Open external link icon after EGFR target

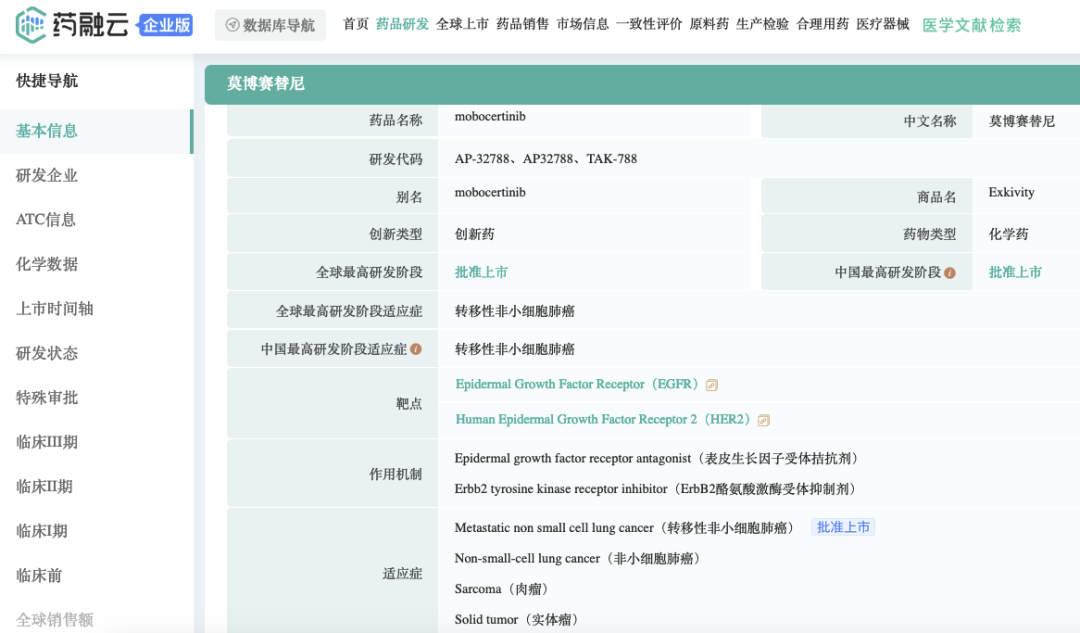tap(712, 385)
